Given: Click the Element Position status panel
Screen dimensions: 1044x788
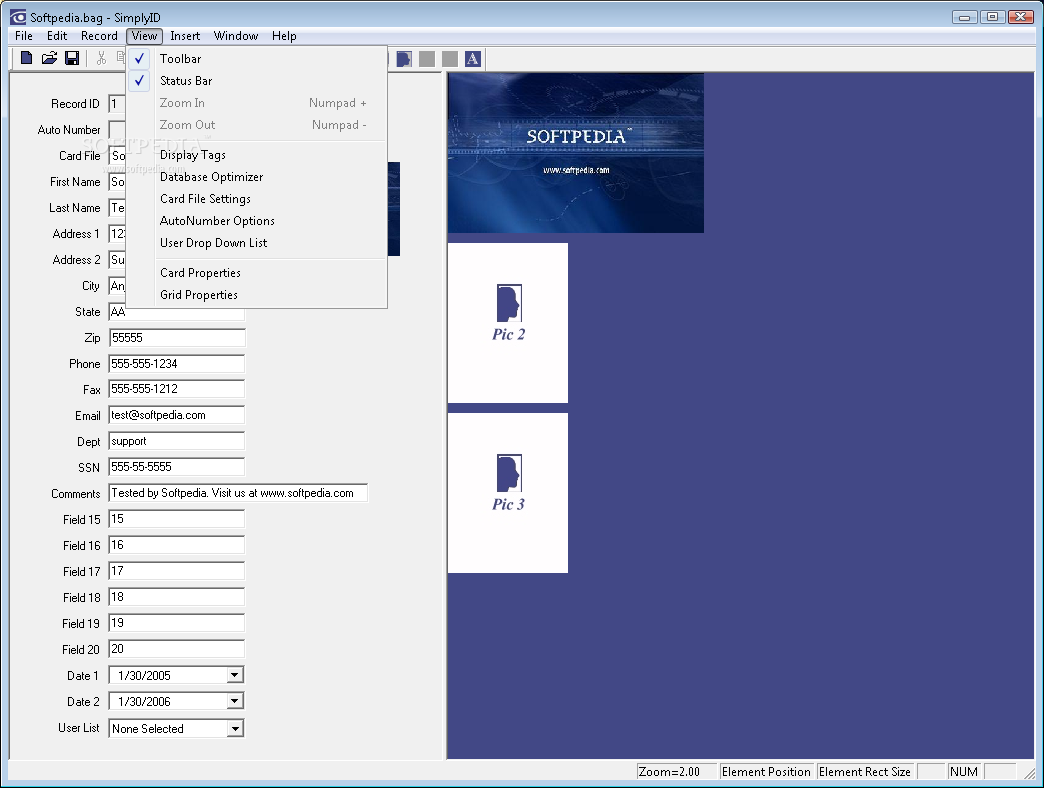Looking at the screenshot, I should 766,771.
